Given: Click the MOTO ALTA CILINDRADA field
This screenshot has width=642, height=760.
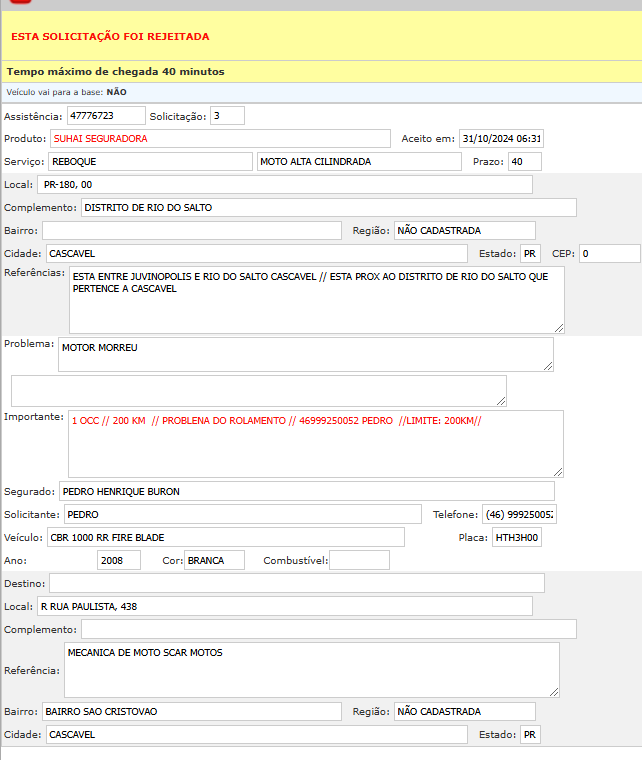Looking at the screenshot, I should click(360, 162).
